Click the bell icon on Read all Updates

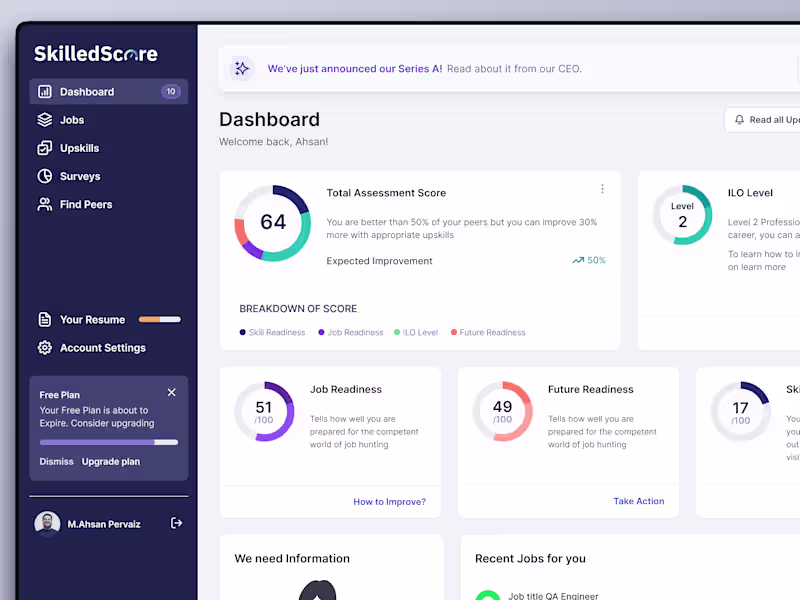740,119
